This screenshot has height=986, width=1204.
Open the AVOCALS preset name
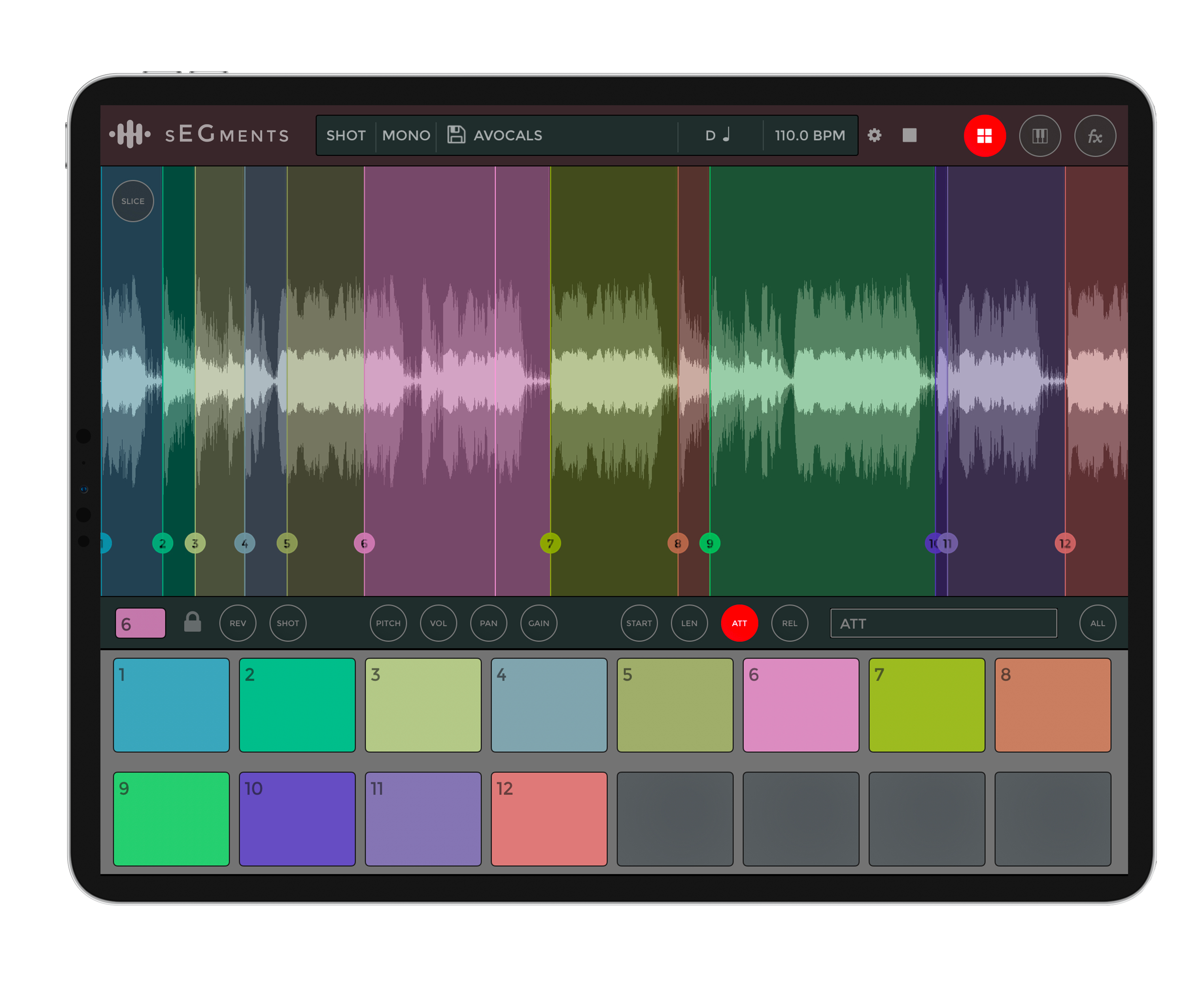(508, 135)
